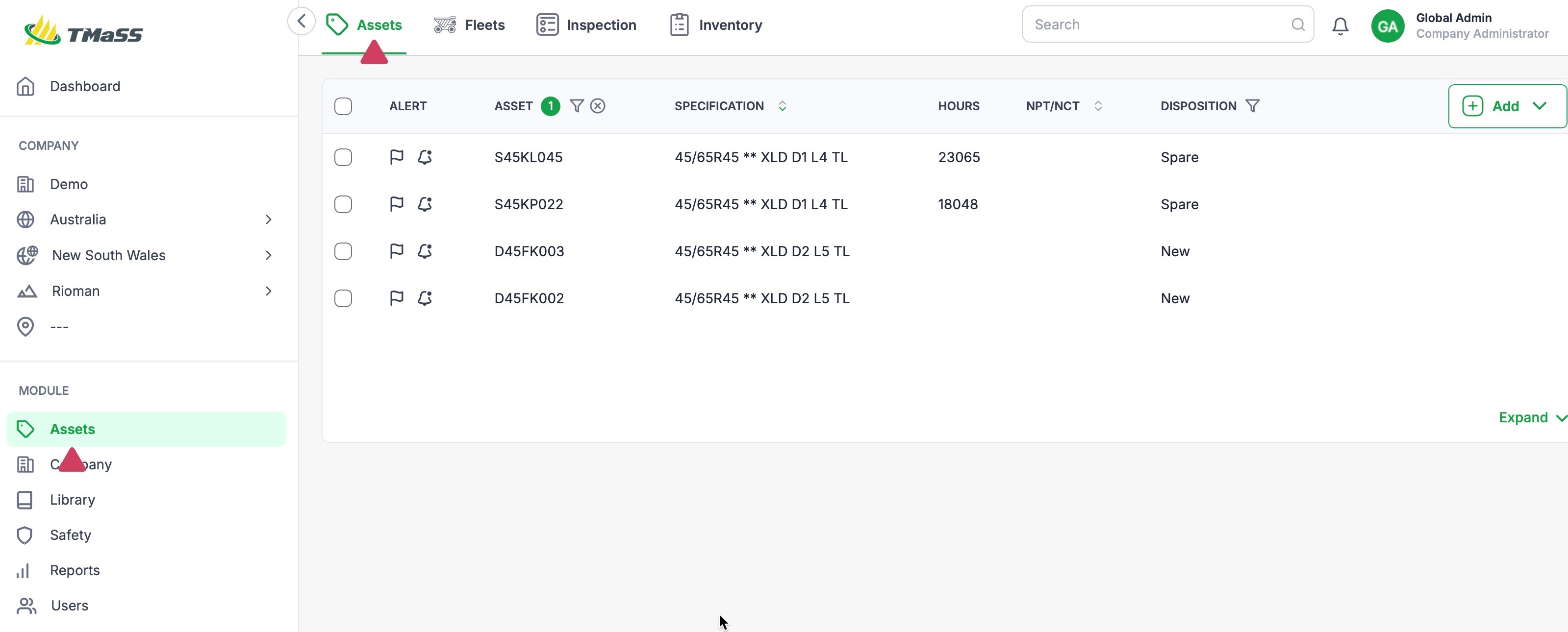Open the Add dropdown button

(x=1506, y=106)
